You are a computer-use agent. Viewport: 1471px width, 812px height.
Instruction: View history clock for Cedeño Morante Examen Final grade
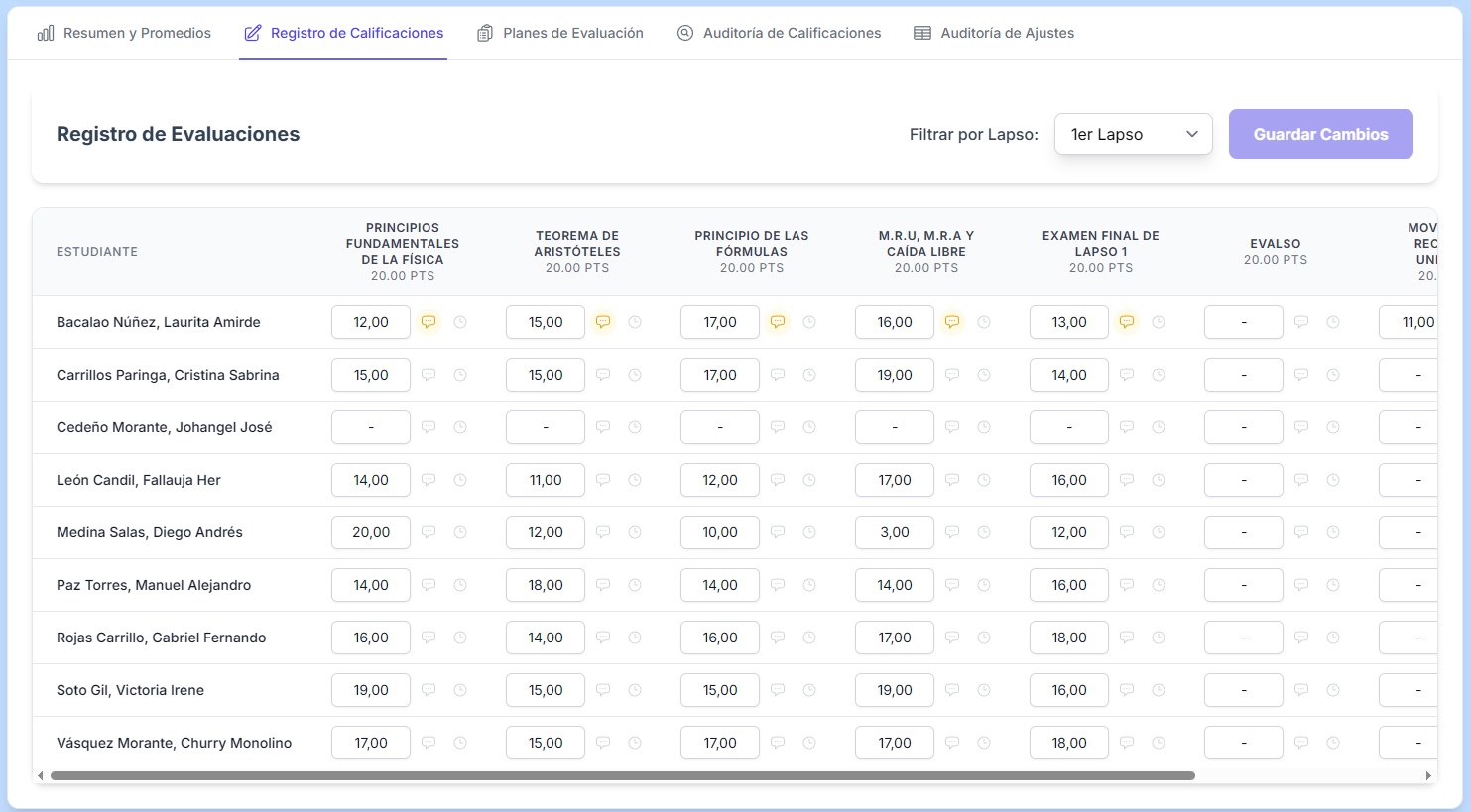coord(1159,427)
